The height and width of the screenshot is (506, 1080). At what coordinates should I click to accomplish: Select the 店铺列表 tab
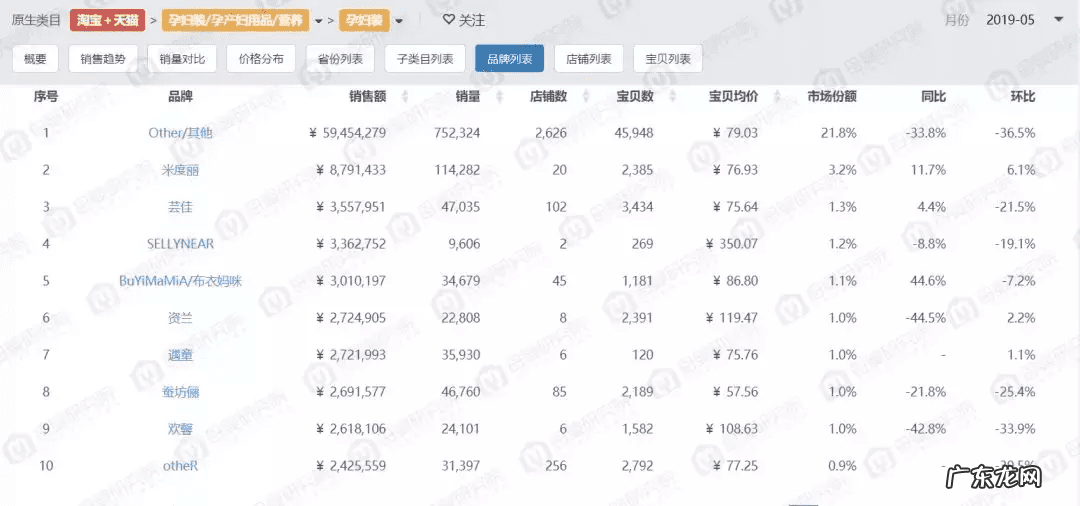[589, 59]
